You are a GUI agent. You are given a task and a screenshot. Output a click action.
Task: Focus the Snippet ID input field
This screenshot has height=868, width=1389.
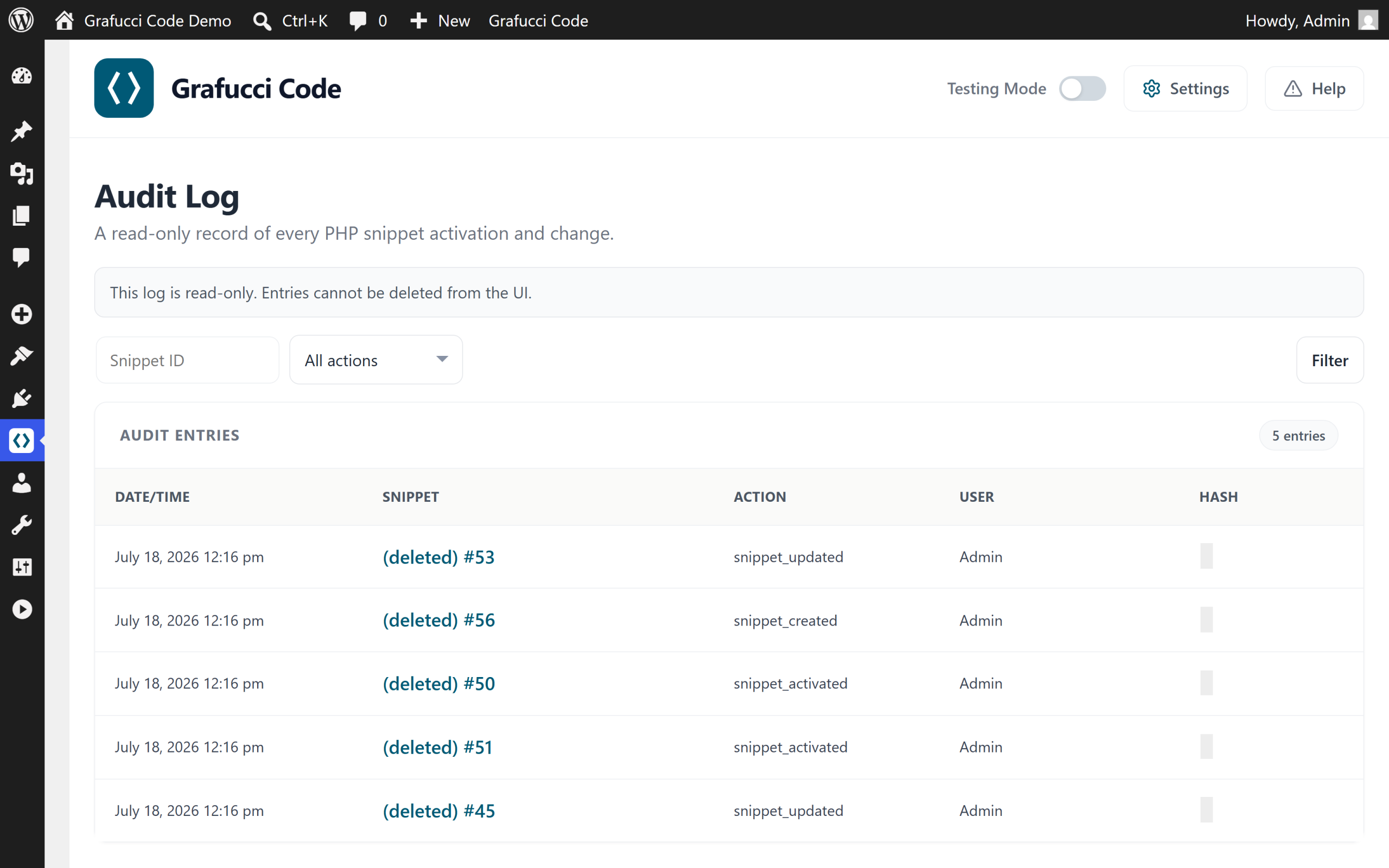click(187, 360)
